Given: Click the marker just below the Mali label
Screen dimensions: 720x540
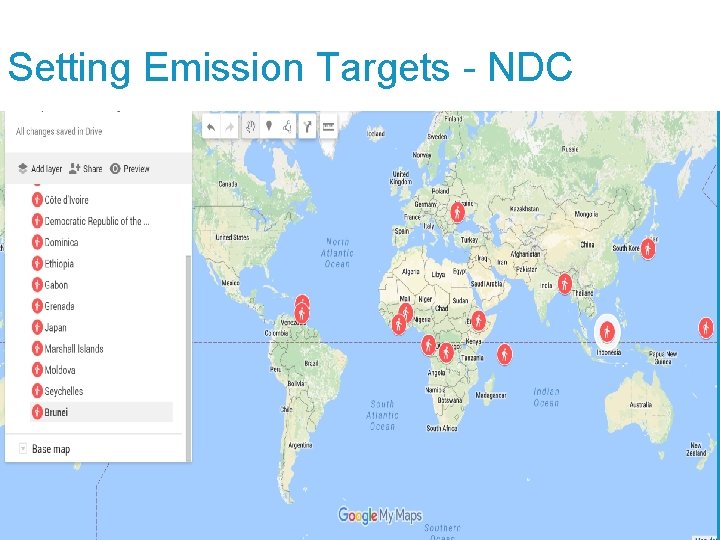Looking at the screenshot, I should pos(405,313).
